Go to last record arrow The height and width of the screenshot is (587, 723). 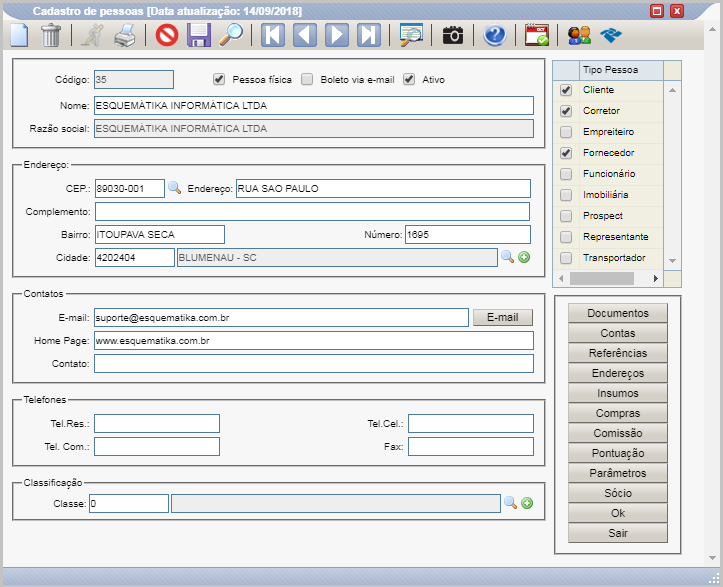point(369,35)
